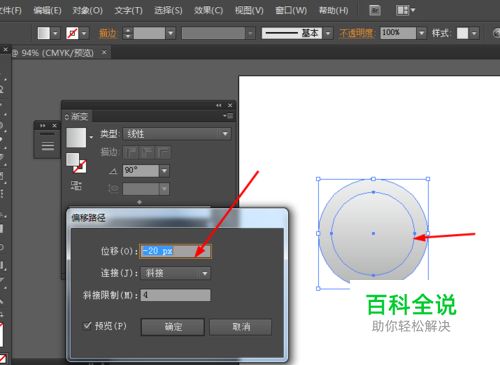The image size is (500, 365).
Task: Click the fill/stroke swatch in gradient panel
Action: pyautogui.click(x=76, y=163)
